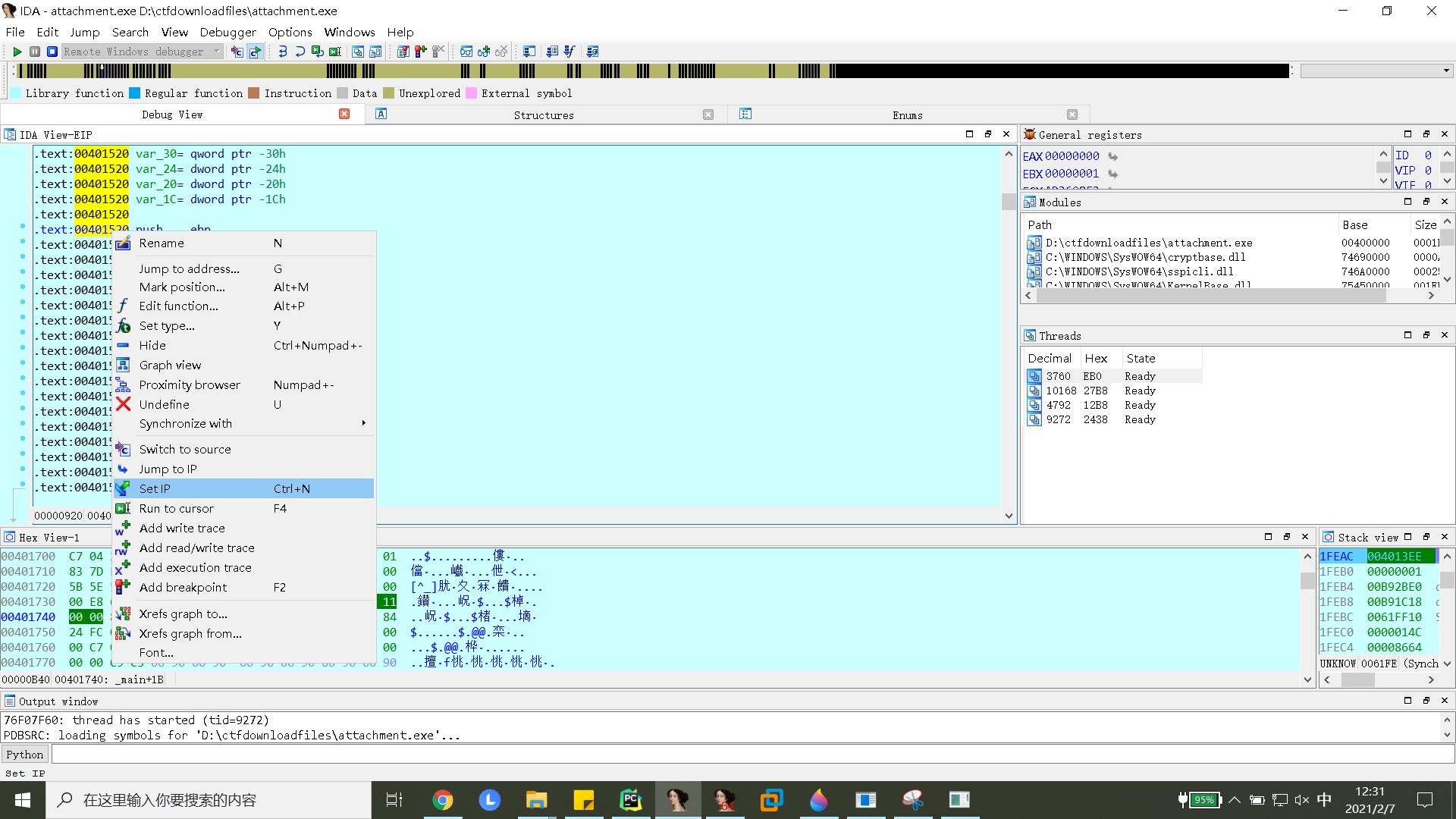Click the Terminate process stop button
1456x819 pixels.
pos(52,52)
